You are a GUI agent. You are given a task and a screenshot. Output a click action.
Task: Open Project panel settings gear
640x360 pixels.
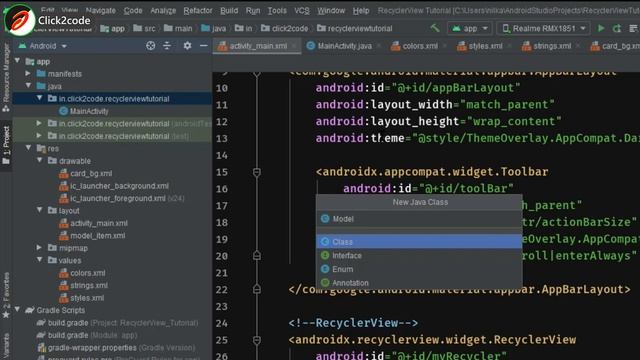(187, 46)
